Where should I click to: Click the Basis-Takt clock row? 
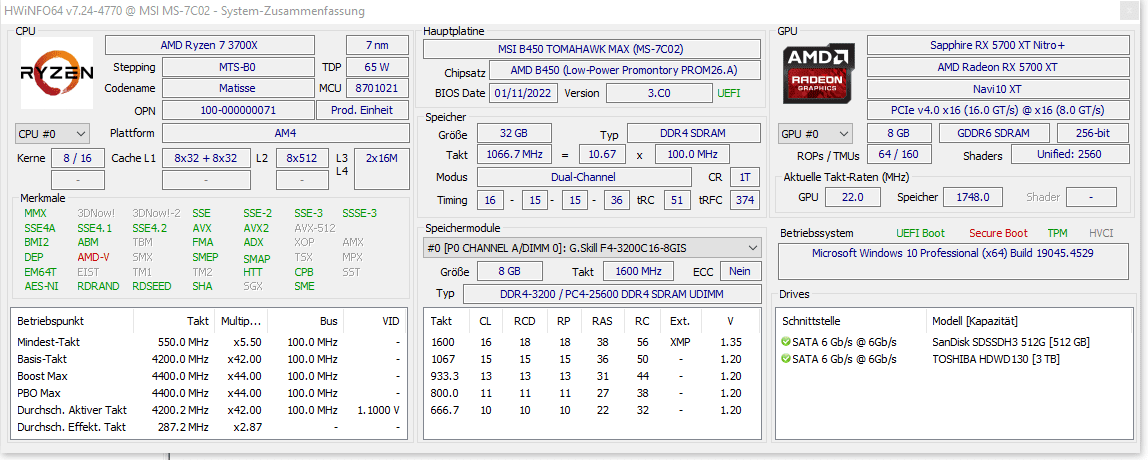pos(209,359)
